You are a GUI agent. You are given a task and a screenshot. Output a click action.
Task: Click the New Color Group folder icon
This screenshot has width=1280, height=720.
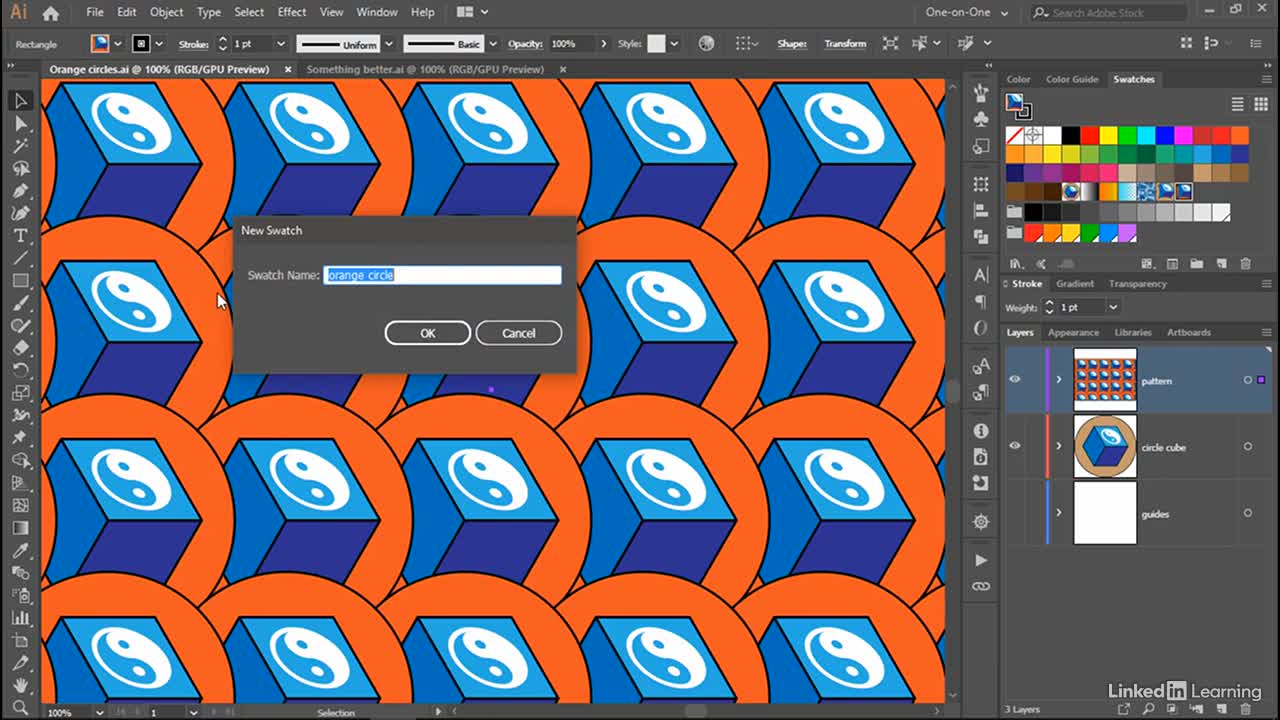click(1198, 264)
